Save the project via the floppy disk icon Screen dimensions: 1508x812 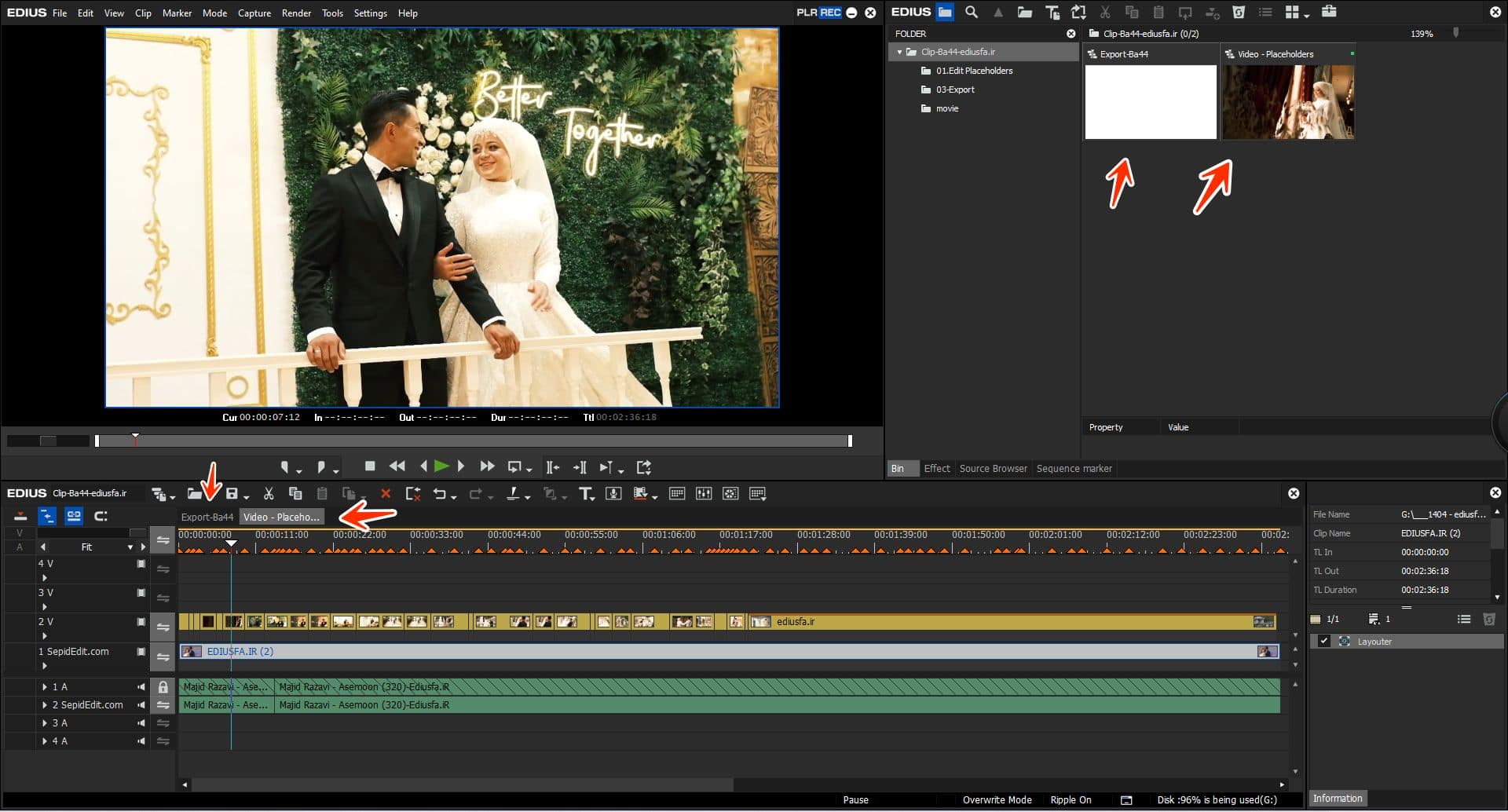[232, 493]
